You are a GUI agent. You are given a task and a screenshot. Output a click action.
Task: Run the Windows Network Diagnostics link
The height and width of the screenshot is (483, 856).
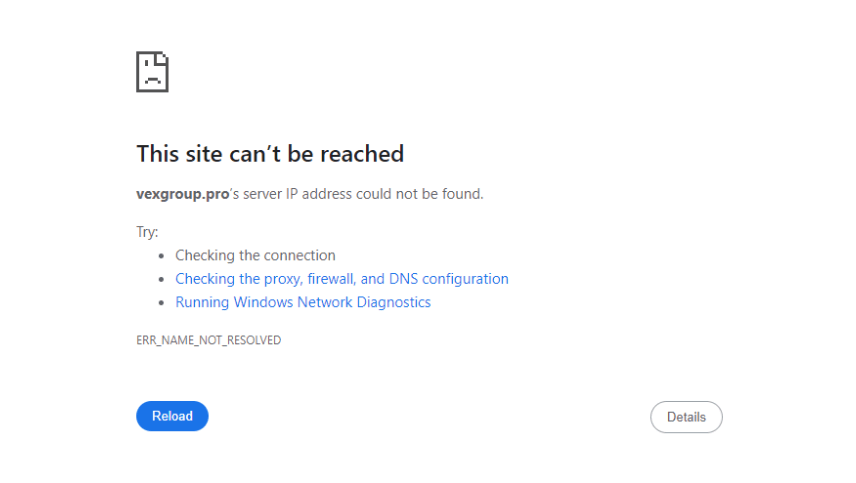(x=303, y=302)
